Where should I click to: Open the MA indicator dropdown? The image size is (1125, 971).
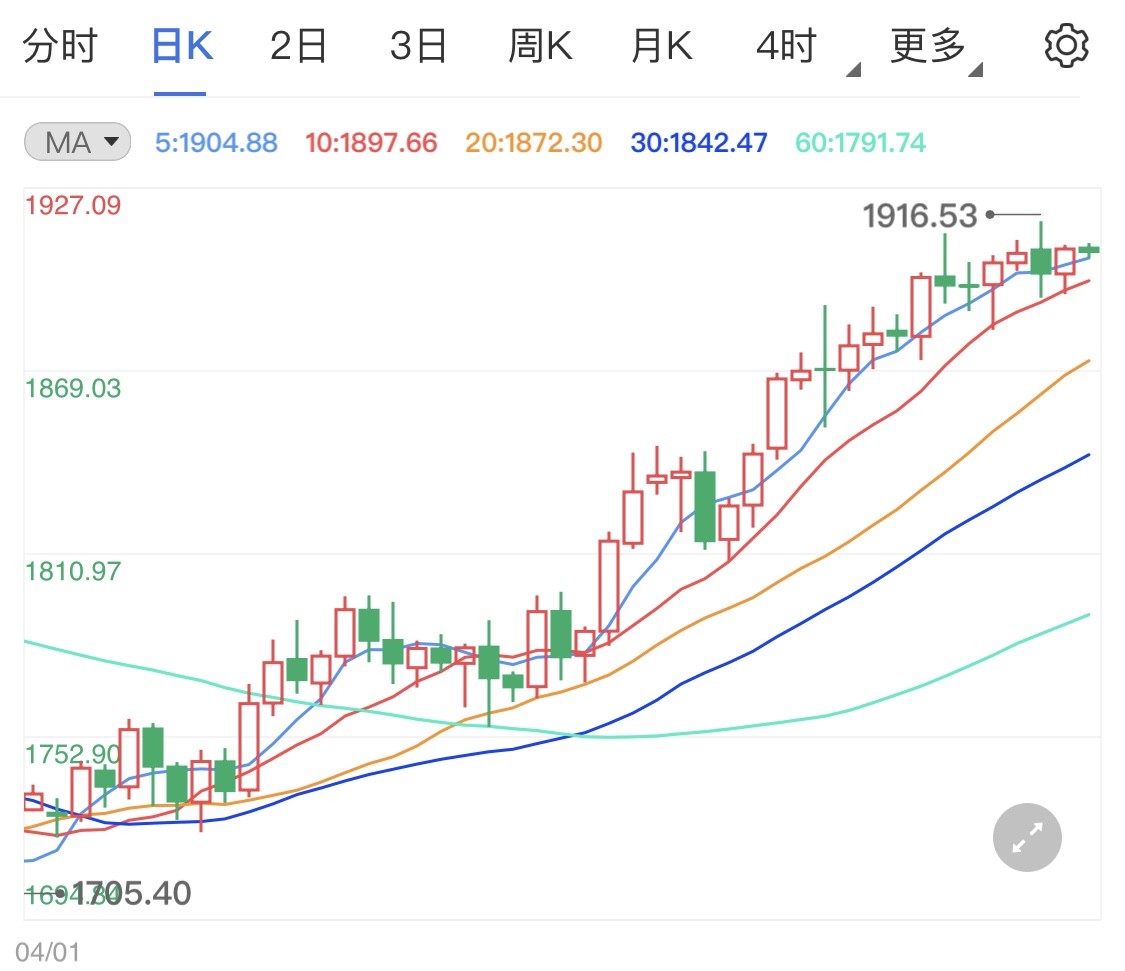(x=76, y=142)
